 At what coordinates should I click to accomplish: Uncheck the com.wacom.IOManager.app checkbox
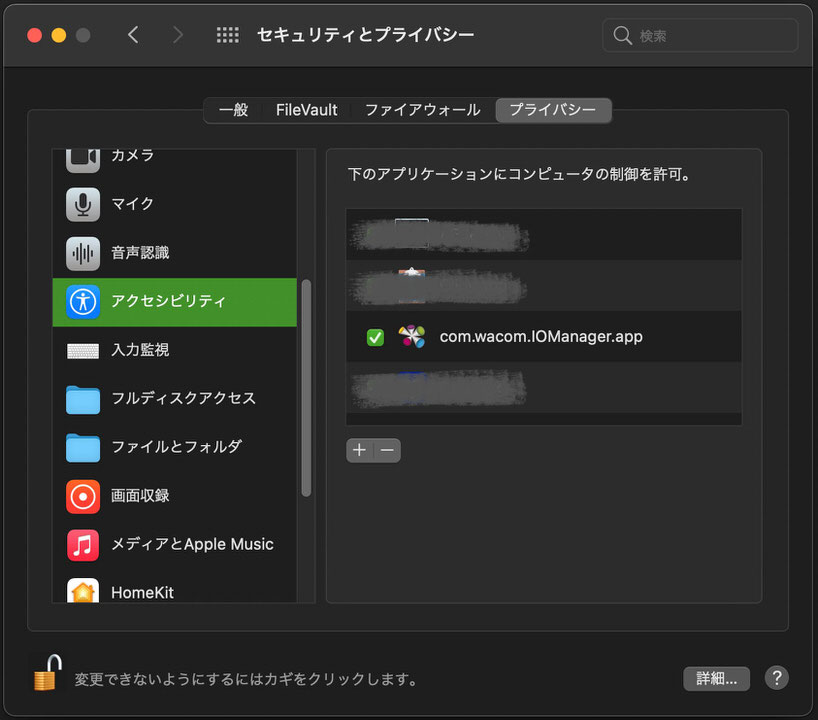[x=375, y=337]
